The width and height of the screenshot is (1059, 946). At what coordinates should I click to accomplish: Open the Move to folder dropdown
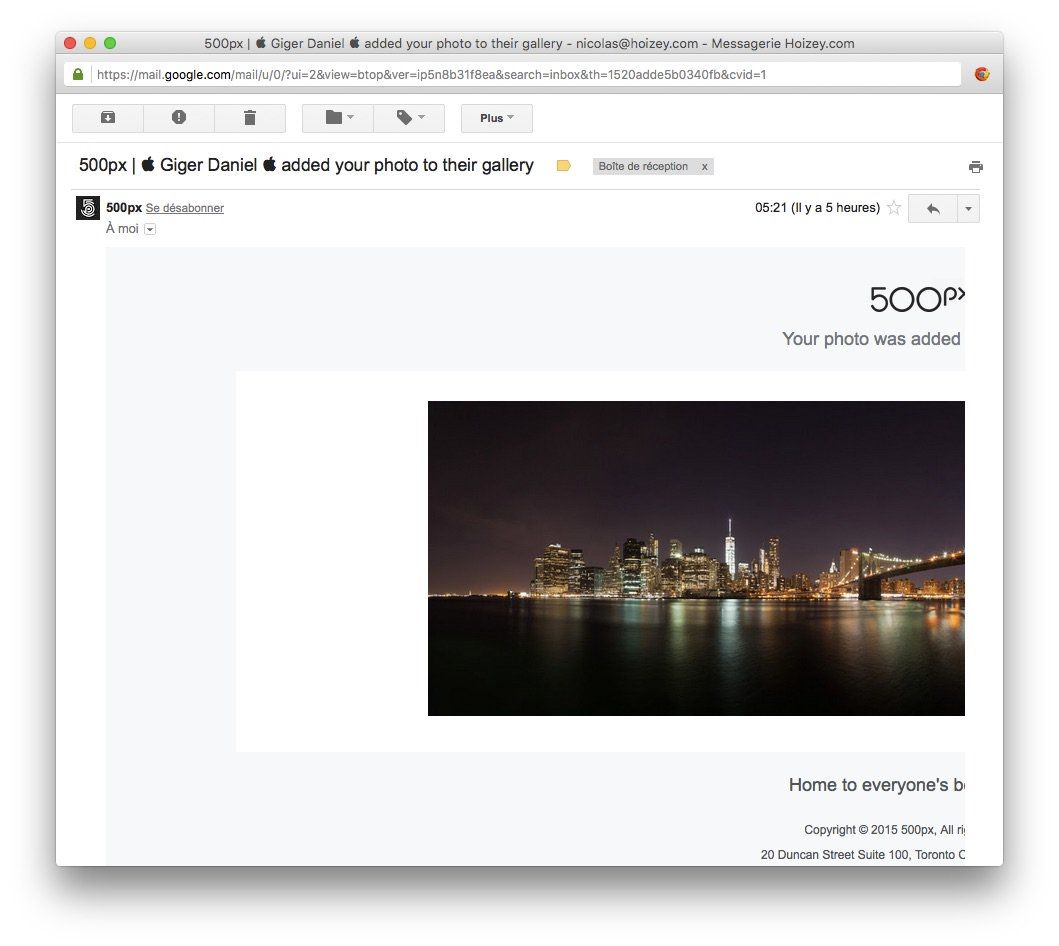point(338,118)
